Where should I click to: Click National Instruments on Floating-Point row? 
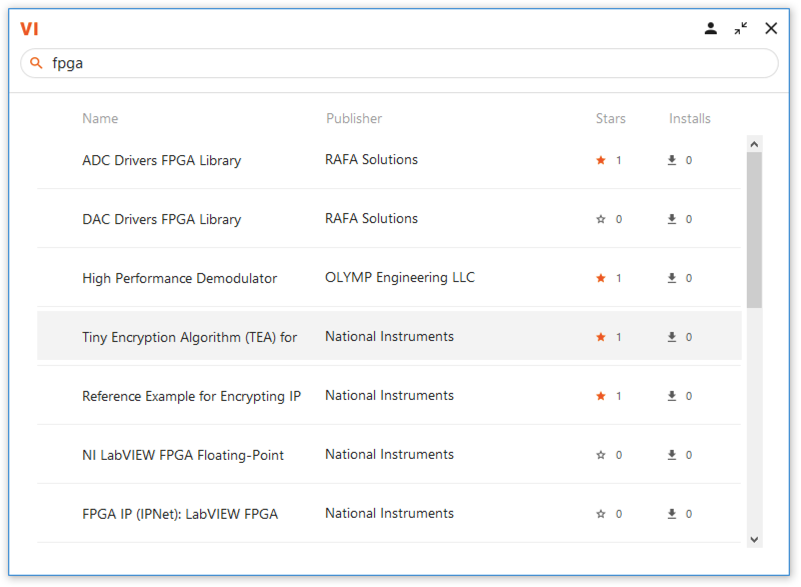pyautogui.click(x=389, y=454)
